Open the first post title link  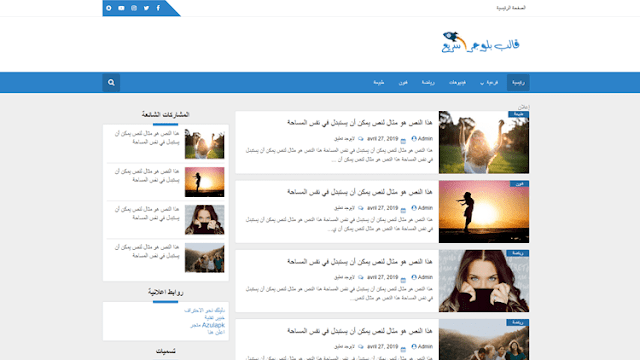point(360,122)
